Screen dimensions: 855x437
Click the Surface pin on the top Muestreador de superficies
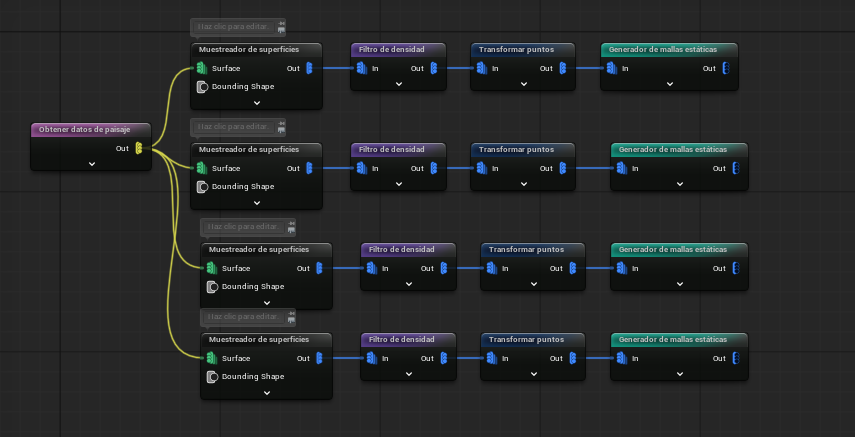point(201,68)
